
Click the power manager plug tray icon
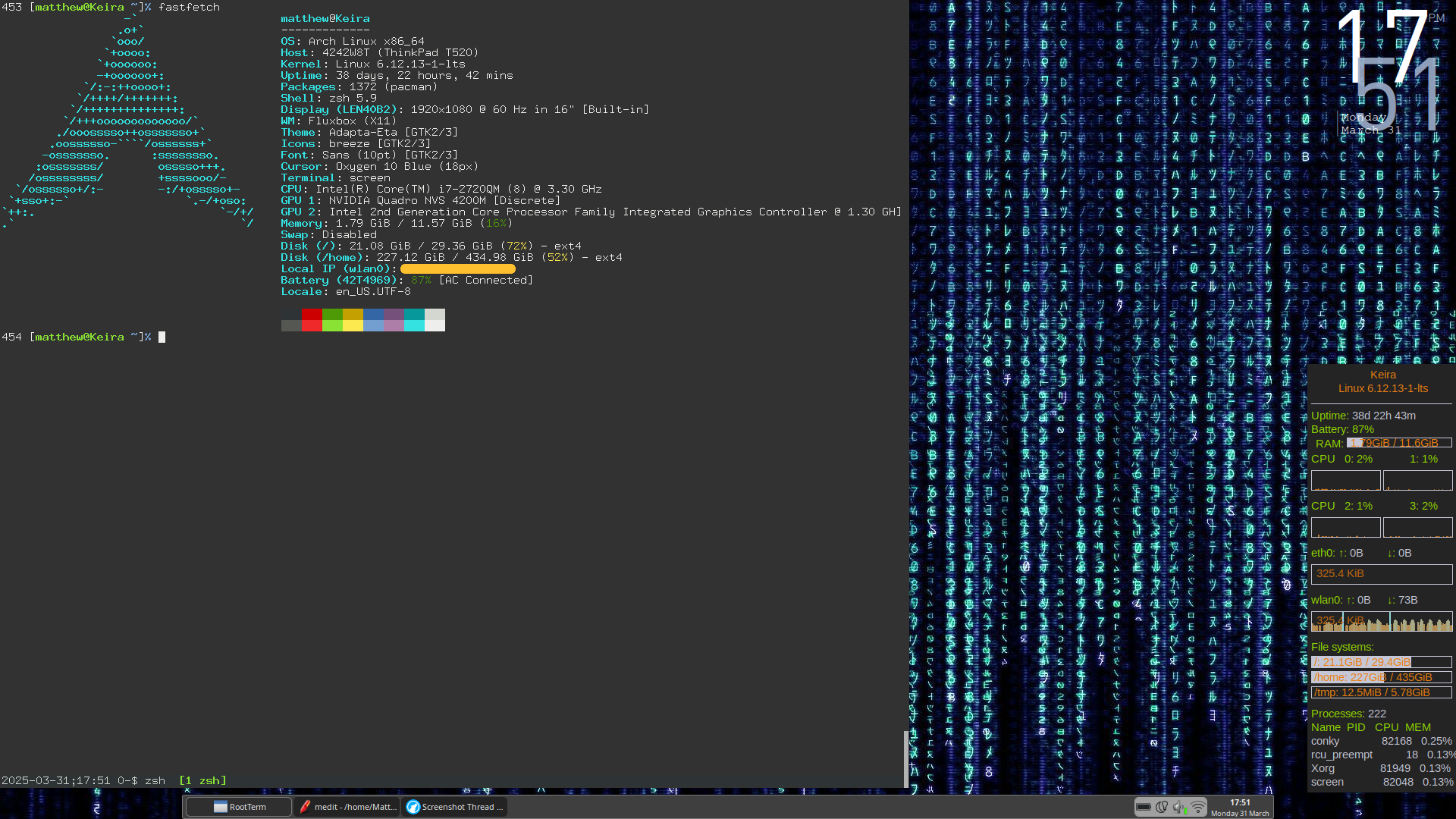pos(1162,807)
